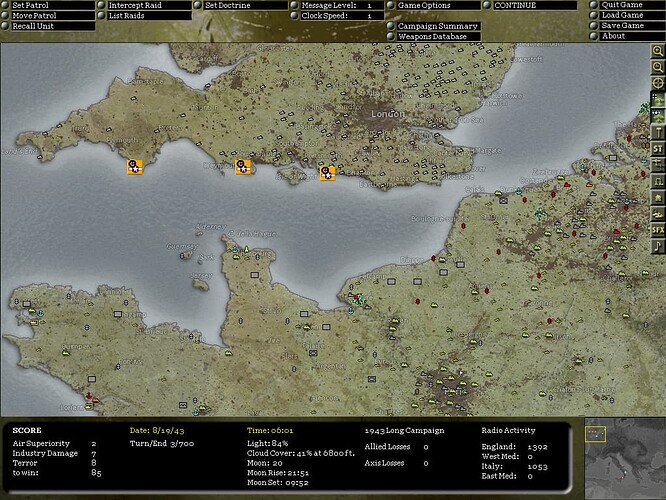
Task: Click the CONTINUE button
Action: point(530,5)
